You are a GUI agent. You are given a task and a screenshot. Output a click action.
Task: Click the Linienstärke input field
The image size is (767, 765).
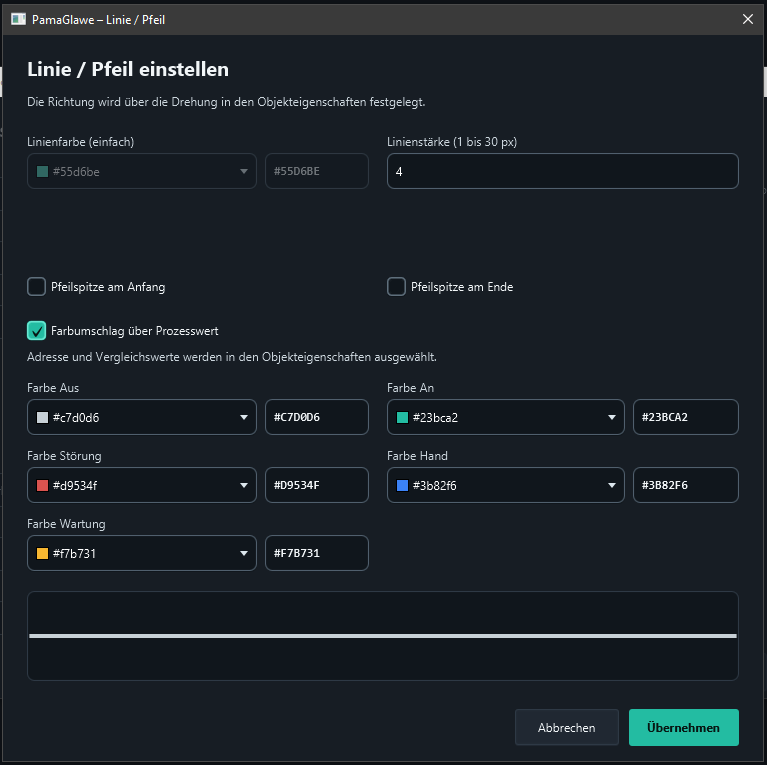point(563,171)
